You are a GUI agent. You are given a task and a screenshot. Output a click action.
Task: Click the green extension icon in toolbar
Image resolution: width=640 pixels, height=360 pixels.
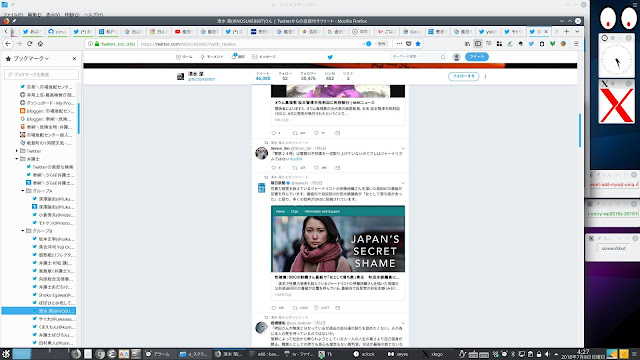(552, 44)
